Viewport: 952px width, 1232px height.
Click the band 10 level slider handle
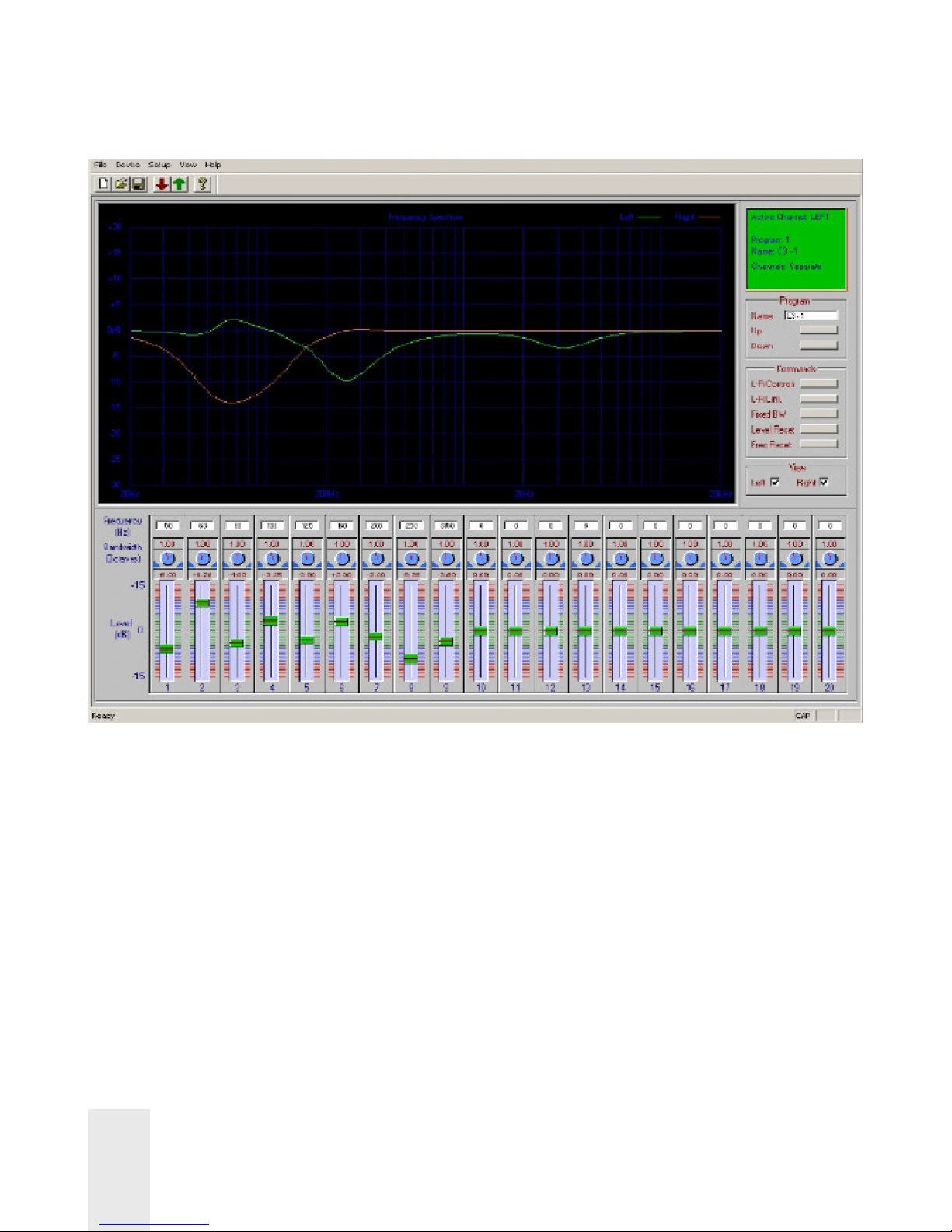(x=480, y=631)
